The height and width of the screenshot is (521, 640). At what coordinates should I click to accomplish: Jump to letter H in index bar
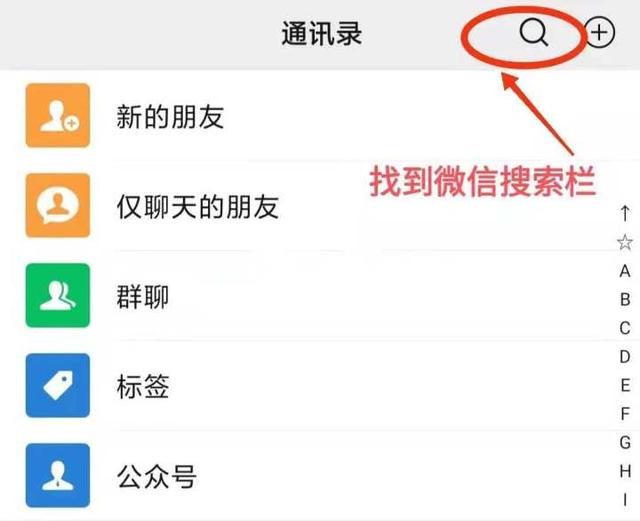tap(625, 471)
